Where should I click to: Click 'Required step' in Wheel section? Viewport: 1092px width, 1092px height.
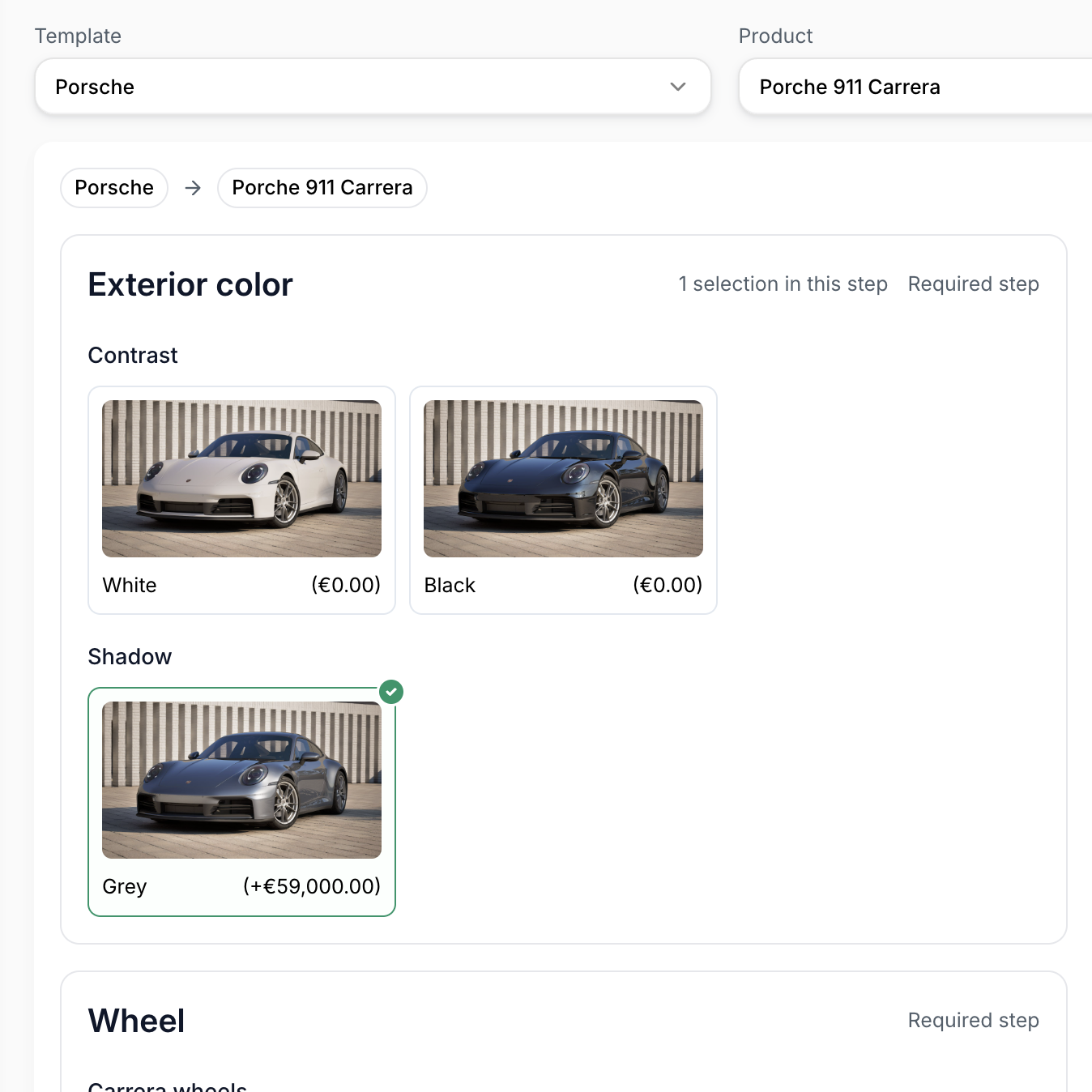click(974, 1021)
